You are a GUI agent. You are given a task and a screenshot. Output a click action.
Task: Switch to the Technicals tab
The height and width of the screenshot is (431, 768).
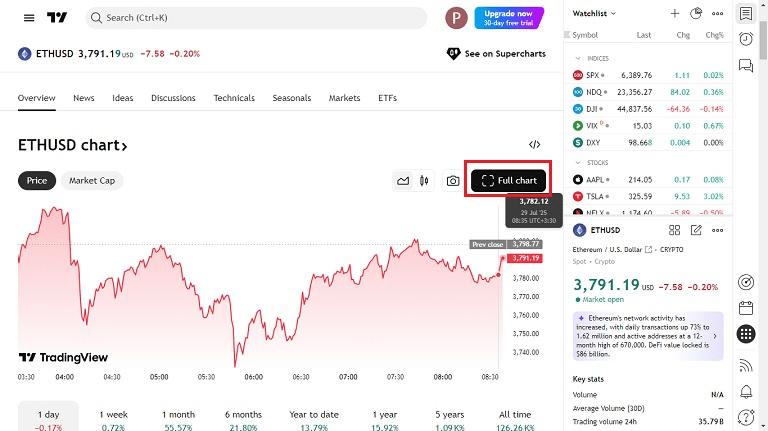tap(234, 98)
